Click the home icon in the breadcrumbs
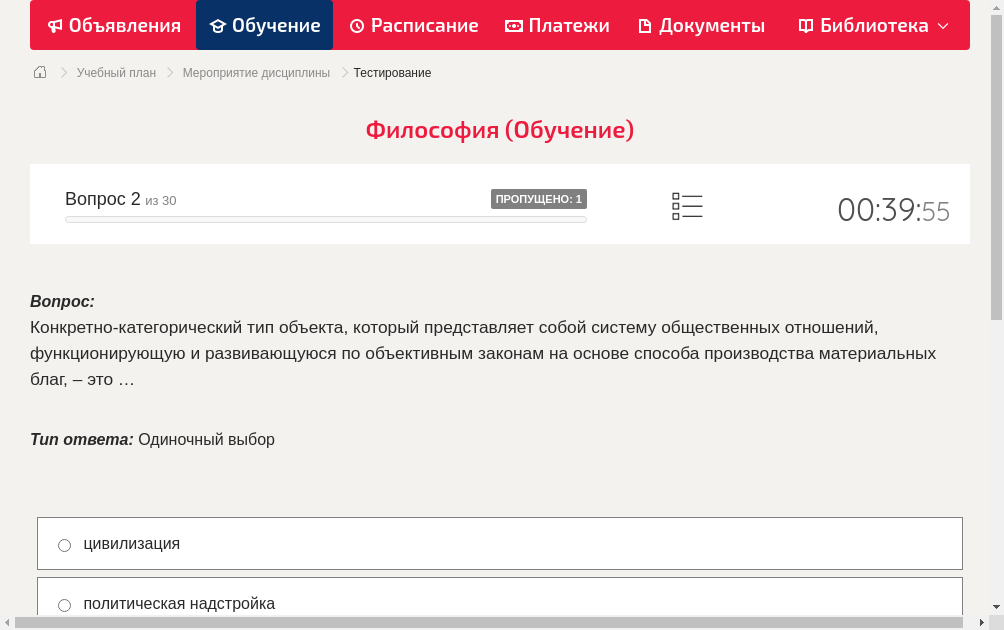The height and width of the screenshot is (630, 1004). coord(40,72)
